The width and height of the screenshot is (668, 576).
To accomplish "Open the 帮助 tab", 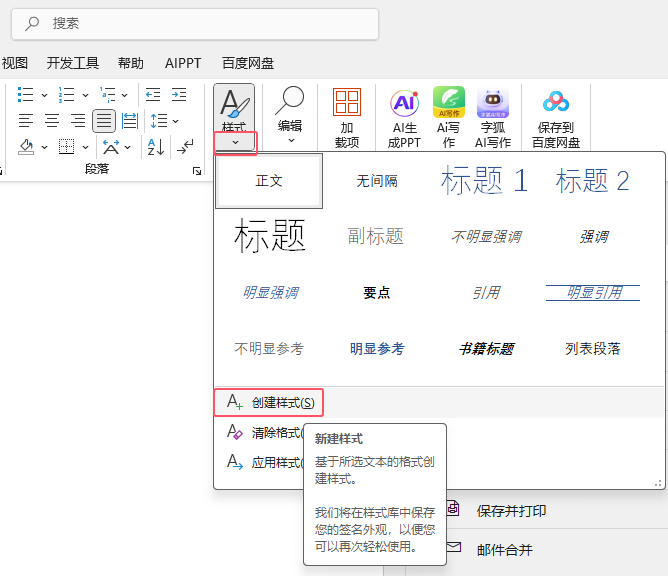I will 131,63.
